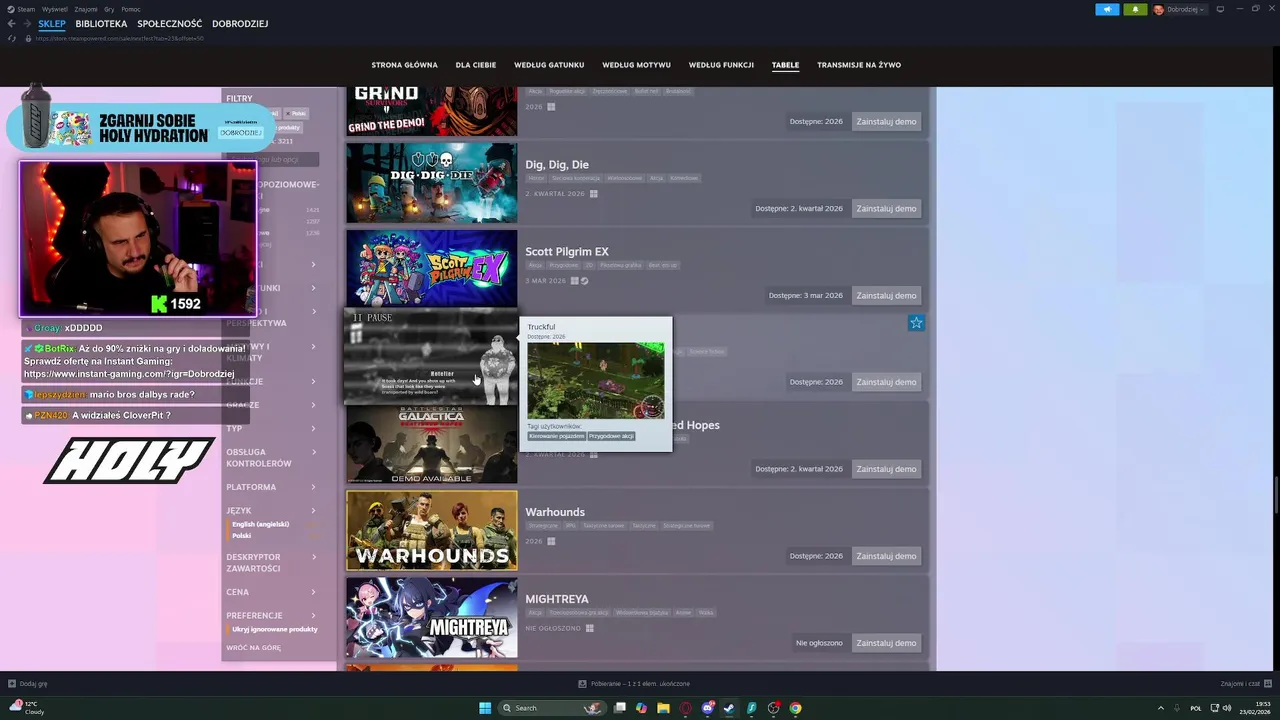
Task: Install the Battlestar Galactica demo
Action: coord(886,469)
